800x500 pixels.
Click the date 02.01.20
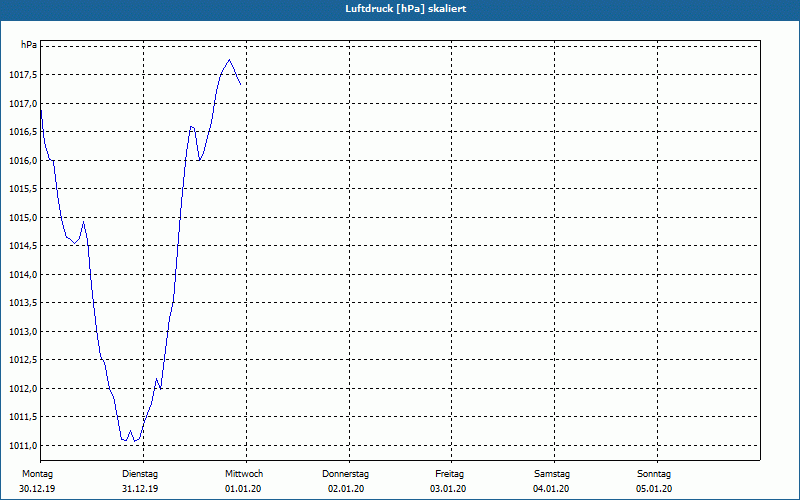coord(346,489)
